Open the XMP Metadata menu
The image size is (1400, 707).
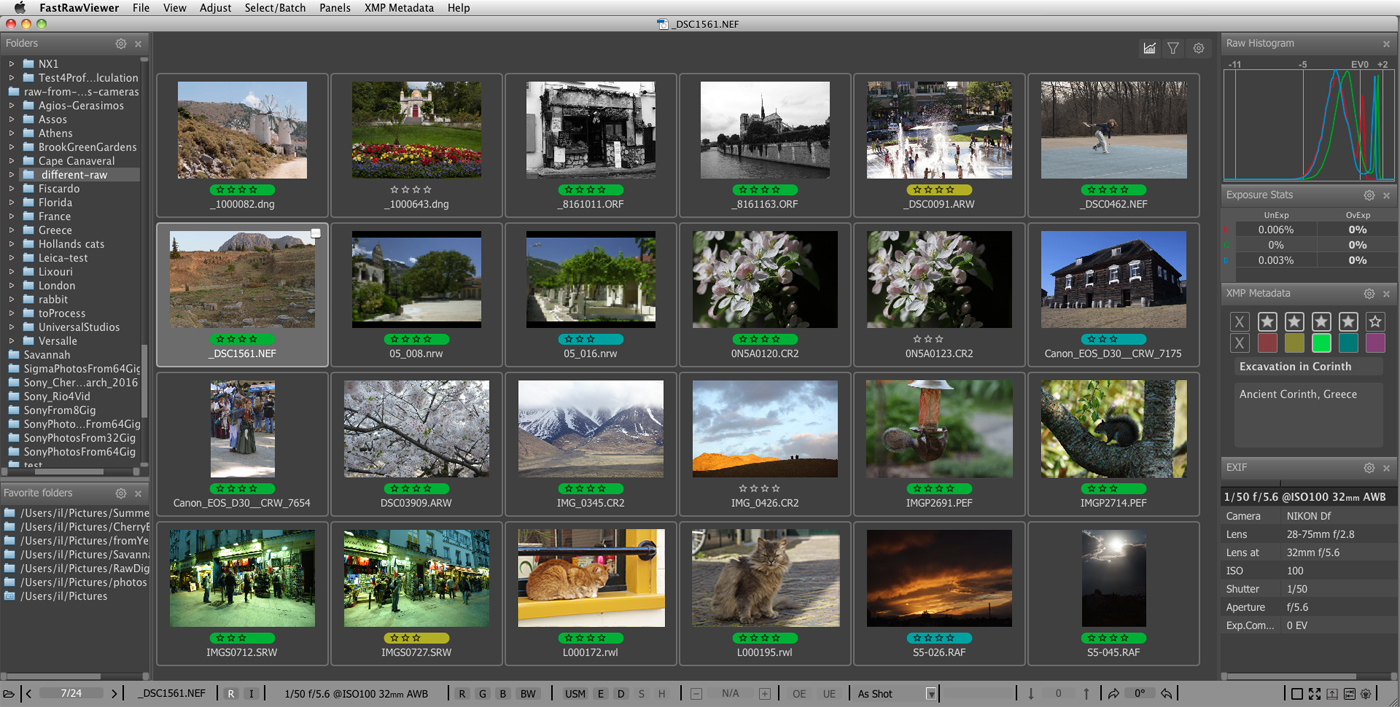click(x=398, y=8)
